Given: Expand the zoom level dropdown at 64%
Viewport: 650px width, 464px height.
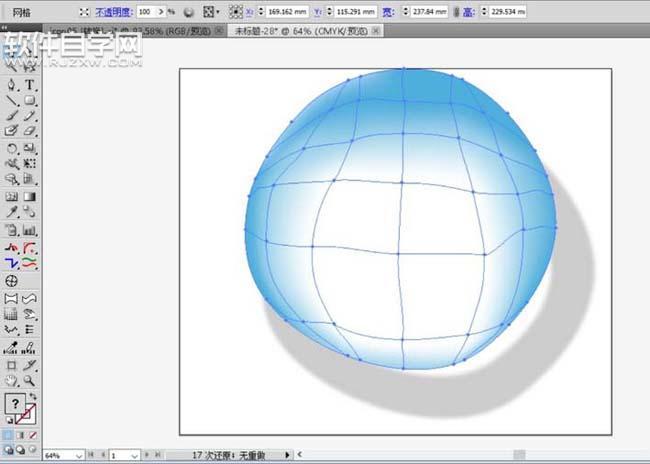Looking at the screenshot, I should point(78,456).
